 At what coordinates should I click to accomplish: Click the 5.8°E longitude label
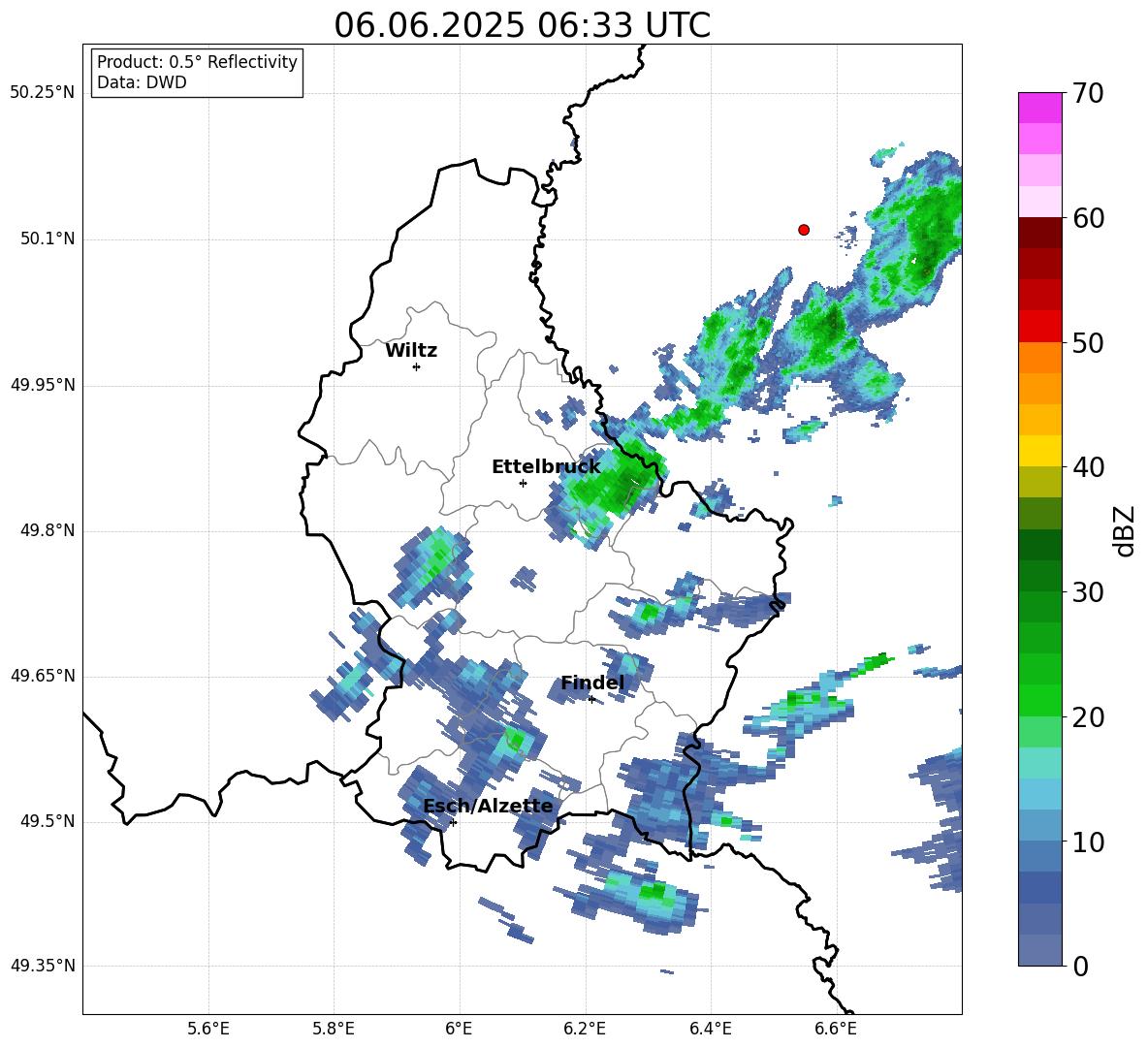[x=334, y=1029]
